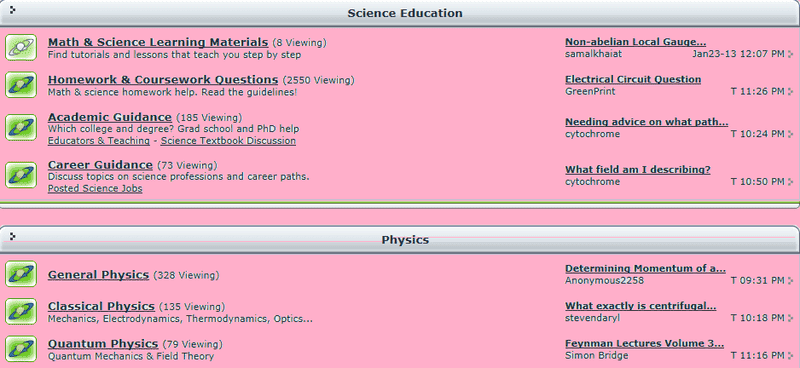
Task: Click the Homework & Coursework Questions forum icon
Action: click(x=21, y=85)
